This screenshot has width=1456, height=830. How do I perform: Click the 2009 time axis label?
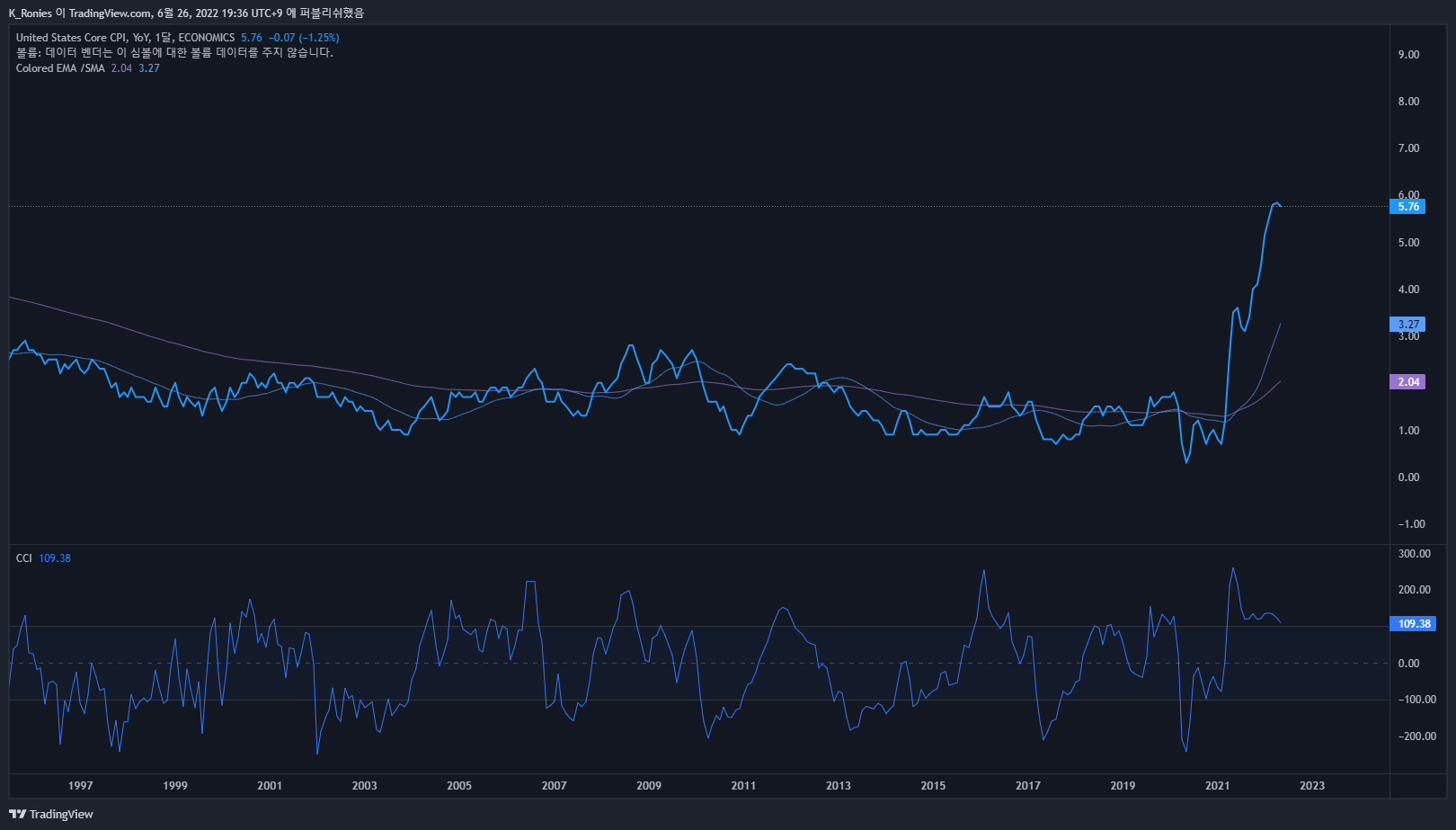tap(649, 786)
